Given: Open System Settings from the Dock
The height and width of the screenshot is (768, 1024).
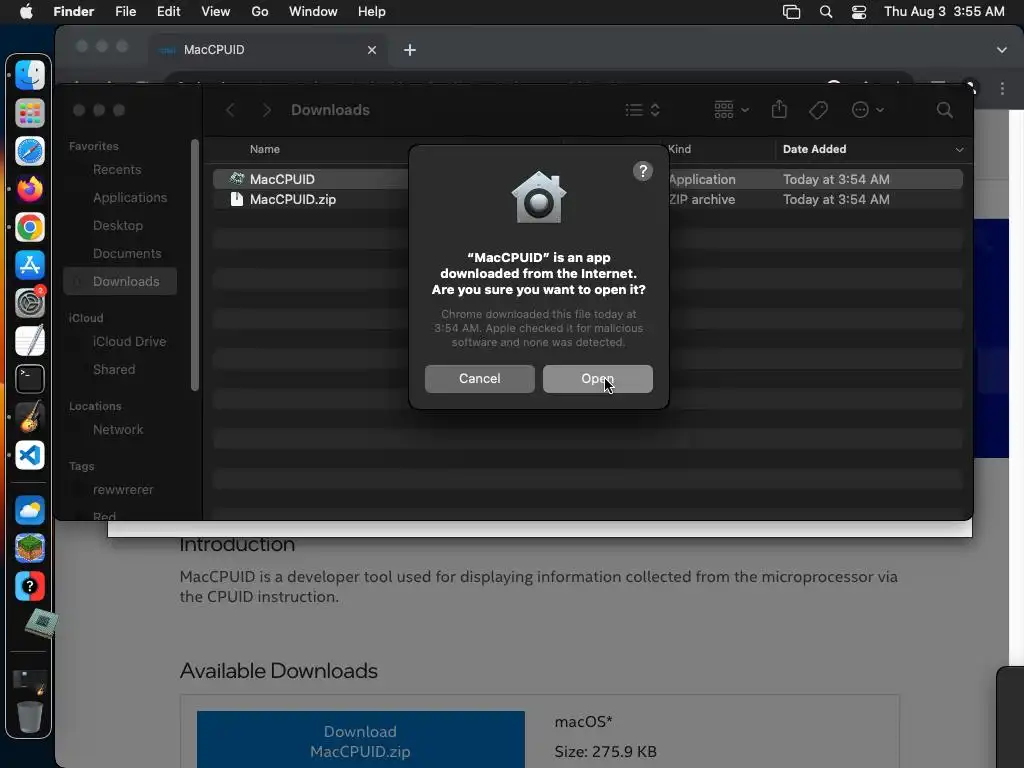Looking at the screenshot, I should pos(29,302).
